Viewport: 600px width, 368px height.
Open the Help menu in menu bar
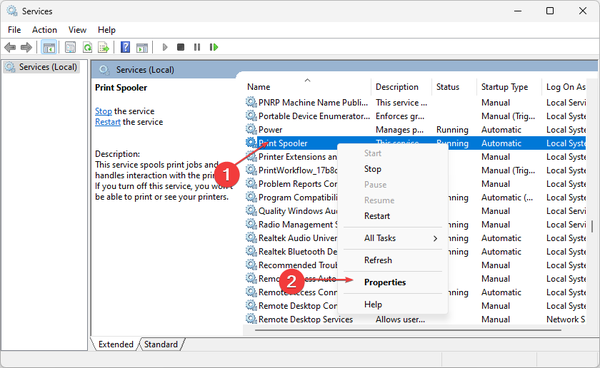106,30
